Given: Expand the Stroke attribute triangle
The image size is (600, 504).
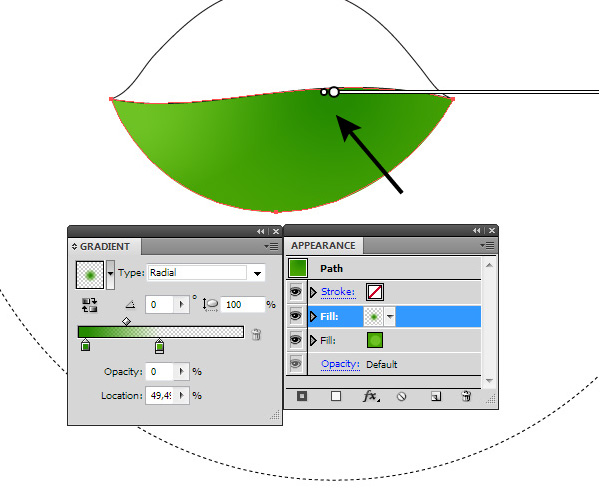Looking at the screenshot, I should 313,292.
